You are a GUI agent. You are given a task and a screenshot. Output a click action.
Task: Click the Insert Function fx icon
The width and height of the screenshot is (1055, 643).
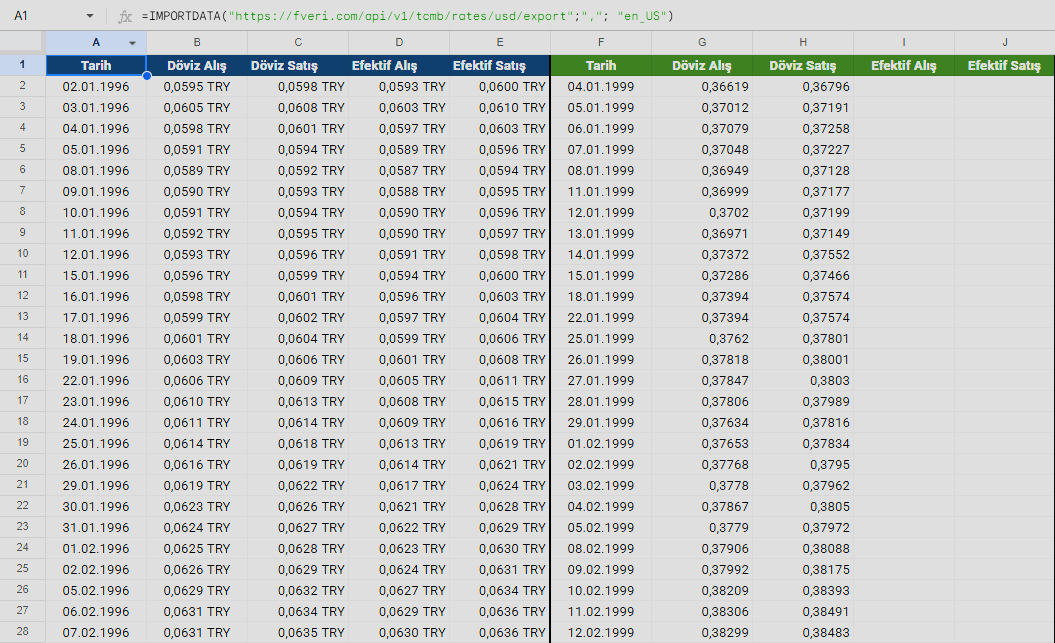123,16
